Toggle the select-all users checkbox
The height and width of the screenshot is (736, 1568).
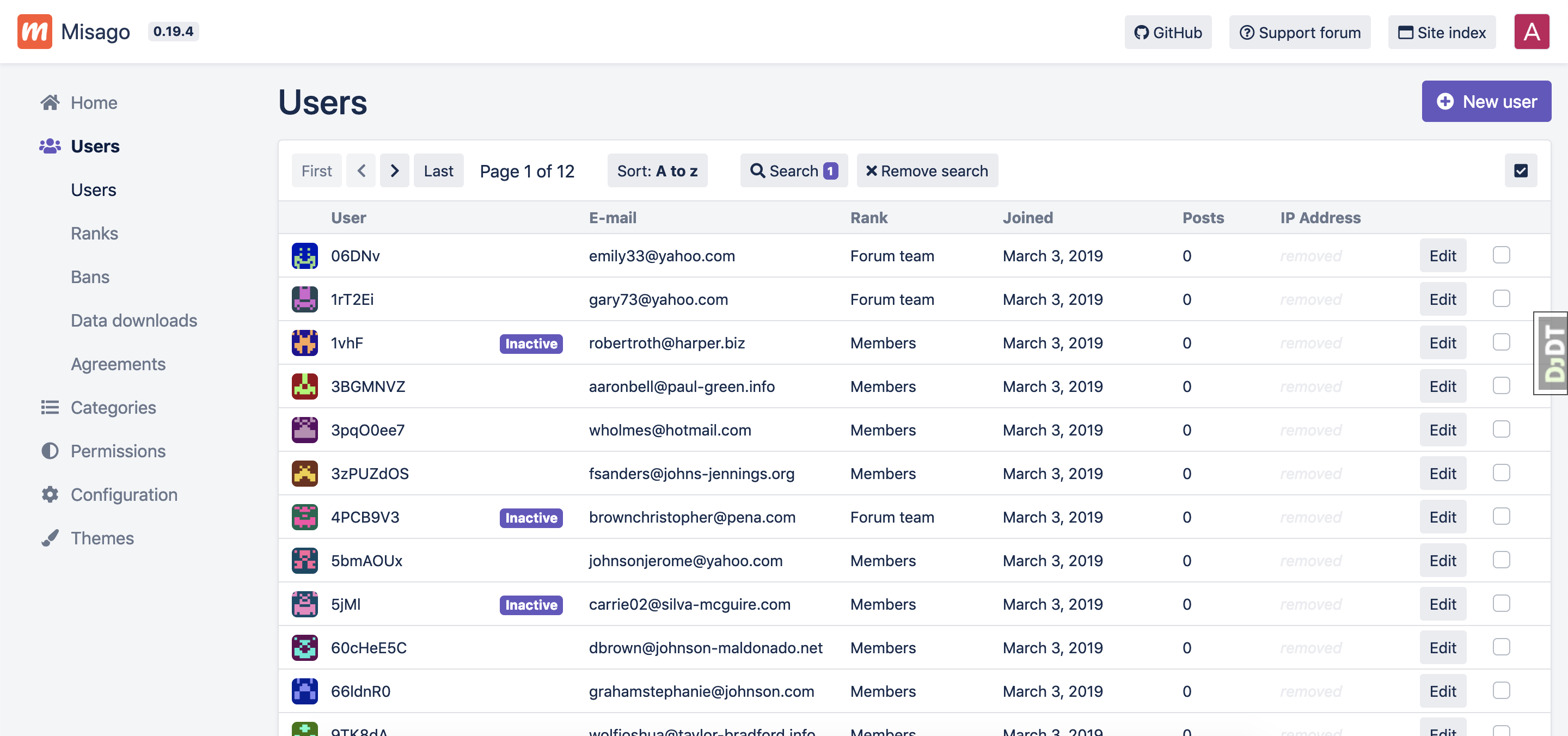(x=1520, y=171)
